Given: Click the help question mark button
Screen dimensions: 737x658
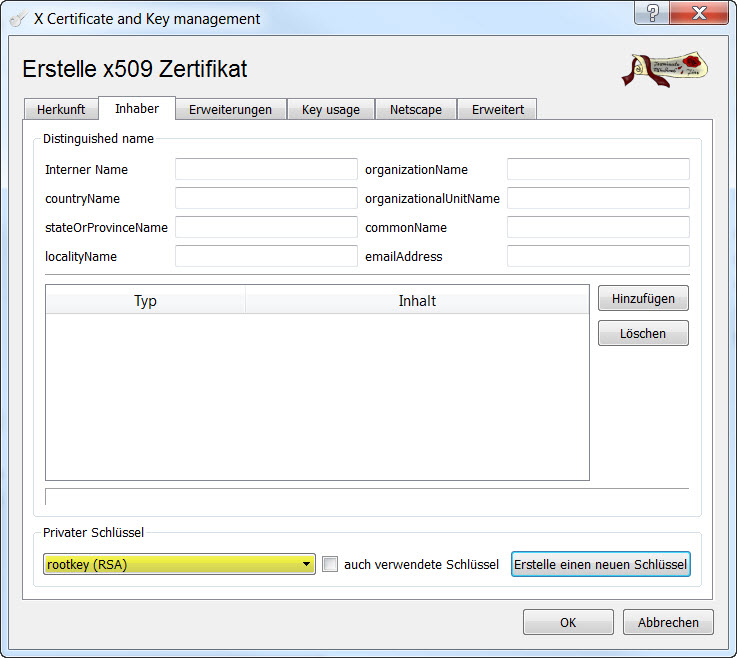Looking at the screenshot, I should tap(652, 14).
